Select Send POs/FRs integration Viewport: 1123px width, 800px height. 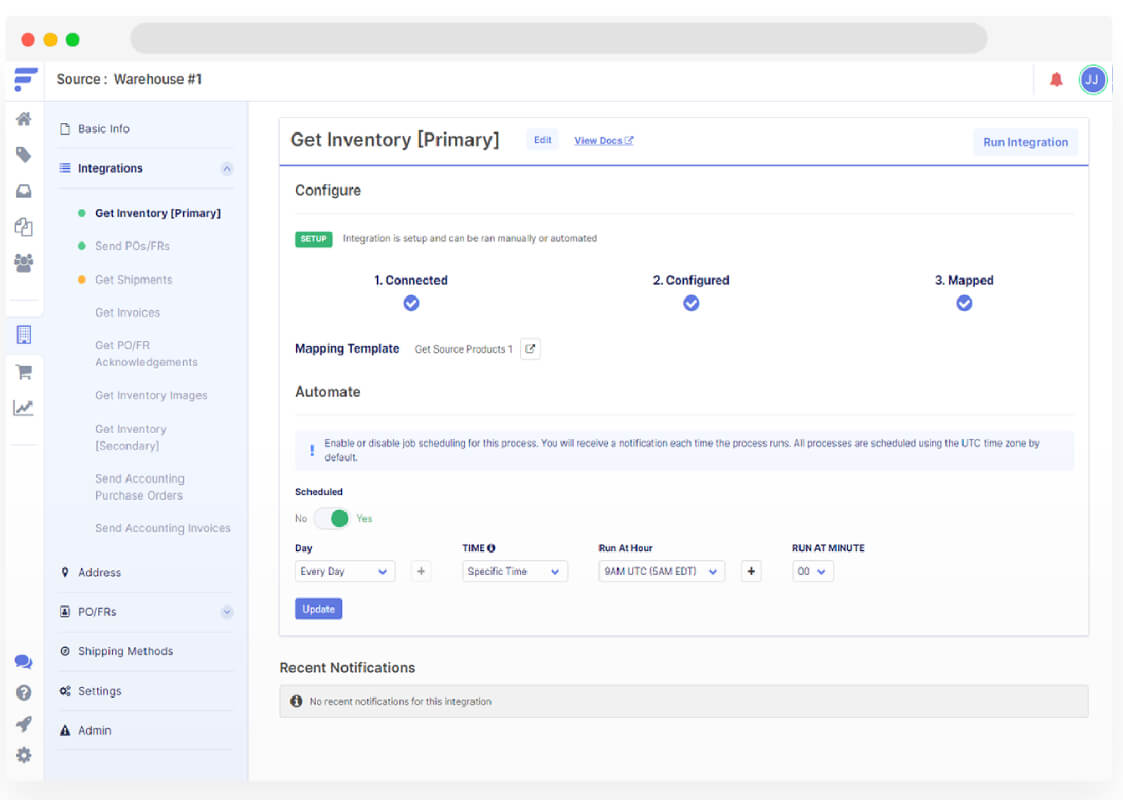coord(132,246)
